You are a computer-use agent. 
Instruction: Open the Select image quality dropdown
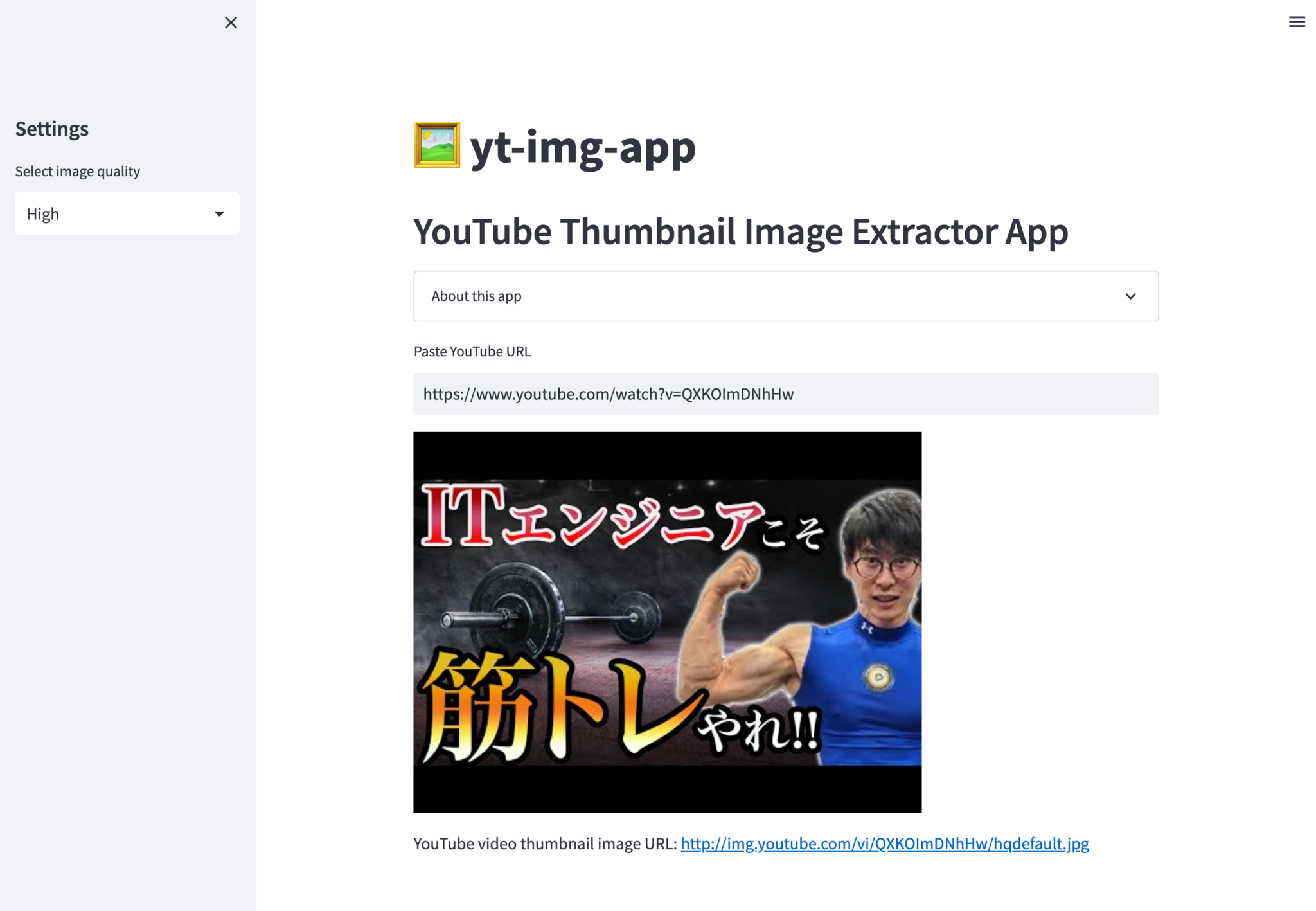(127, 213)
